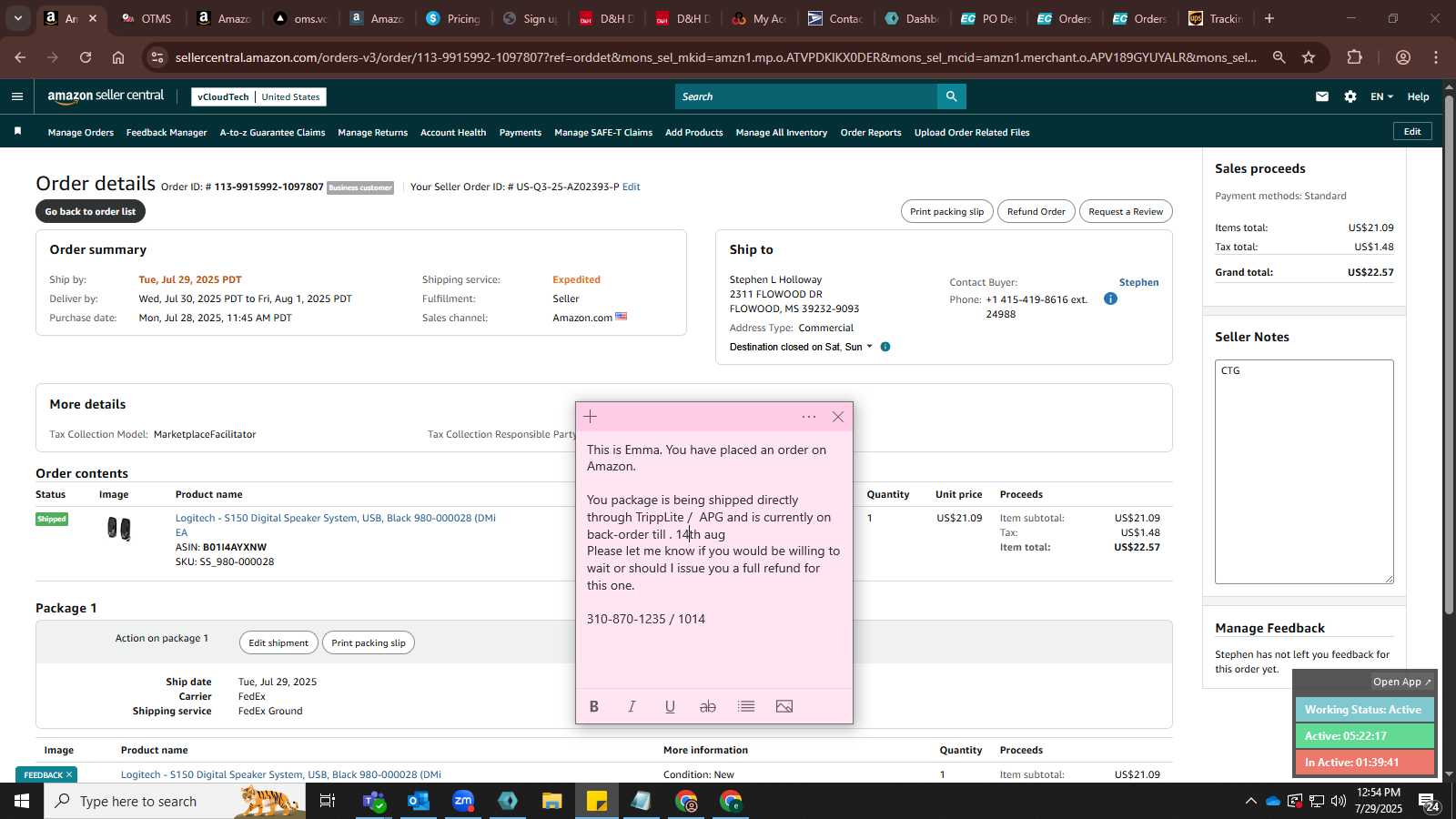Open Microsoft Teams from the taskbar
The image size is (1456, 819).
[x=374, y=801]
